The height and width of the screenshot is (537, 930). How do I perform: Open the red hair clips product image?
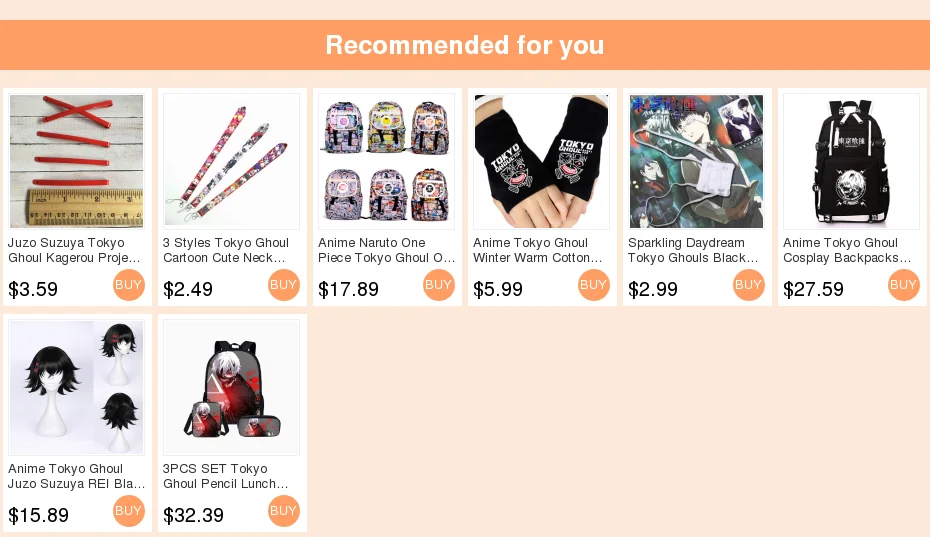[x=77, y=161]
